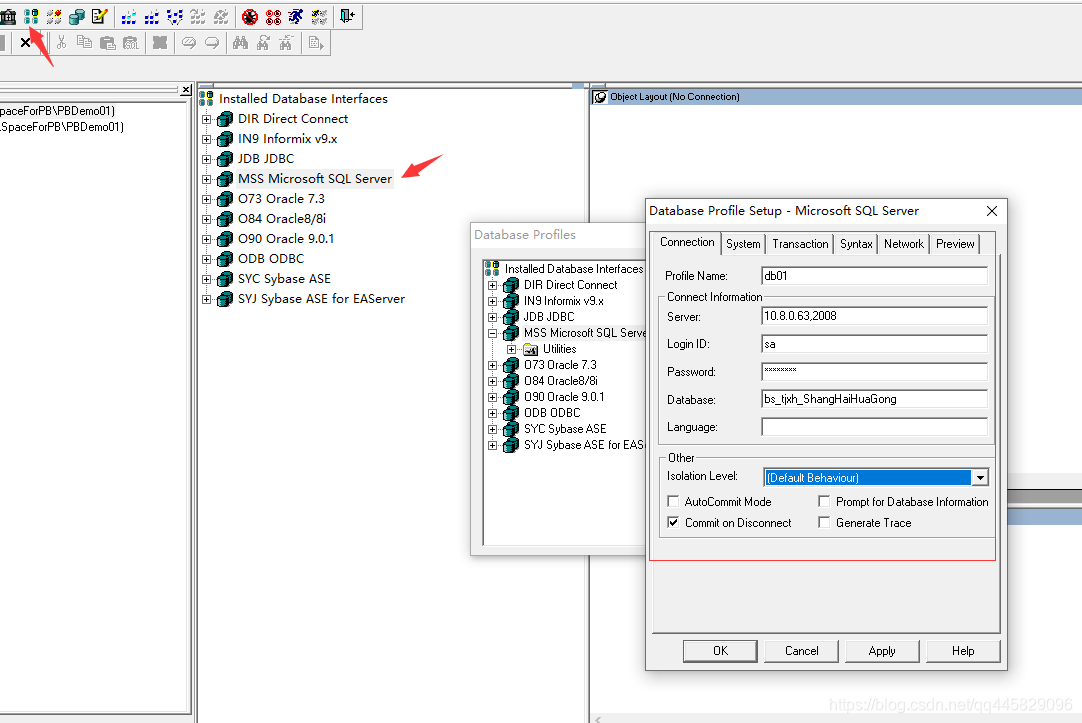Switch to the System tab
The width and height of the screenshot is (1082, 723).
point(743,244)
